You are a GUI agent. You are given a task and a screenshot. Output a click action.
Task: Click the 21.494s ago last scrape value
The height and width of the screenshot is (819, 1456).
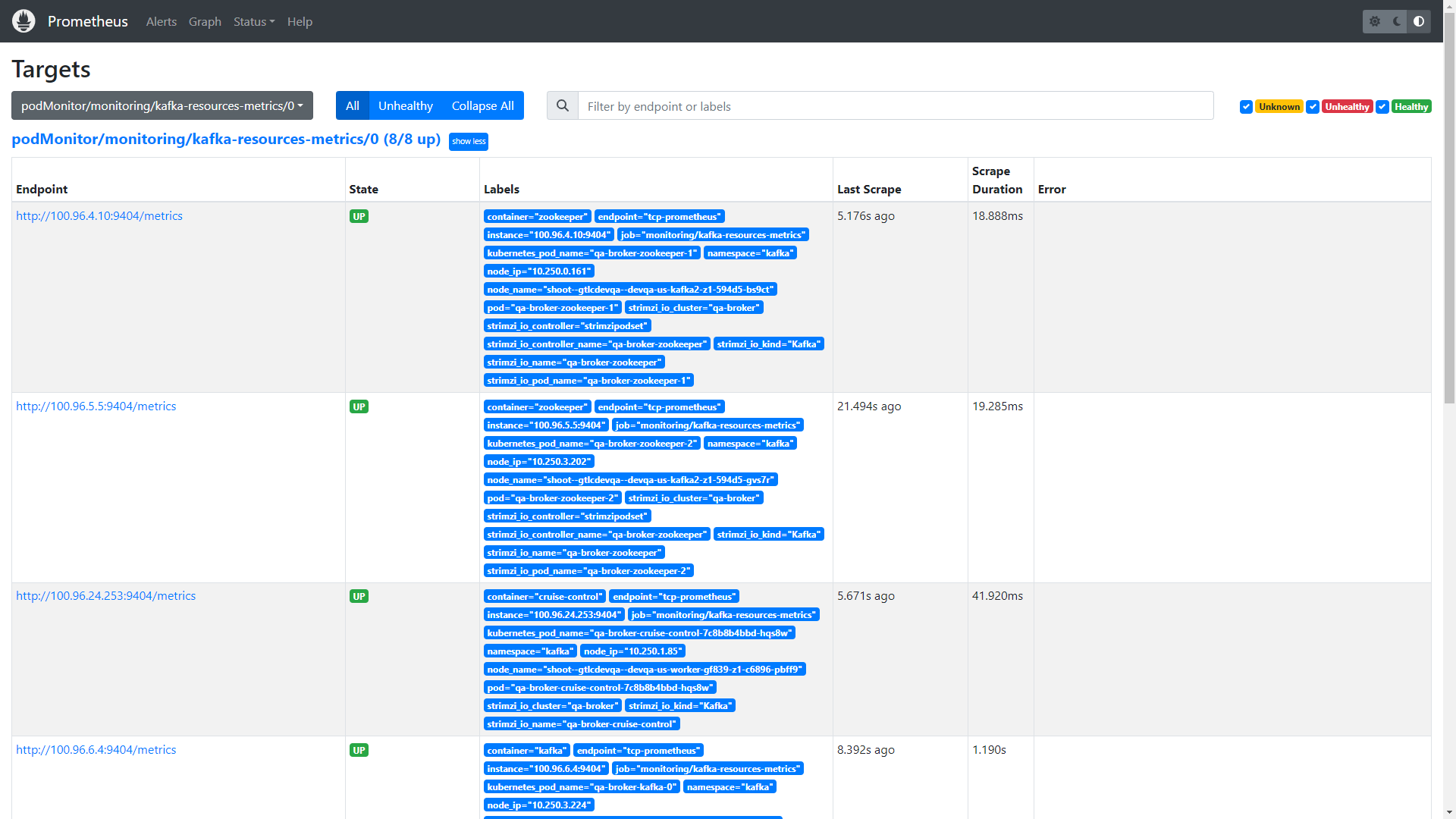point(869,406)
